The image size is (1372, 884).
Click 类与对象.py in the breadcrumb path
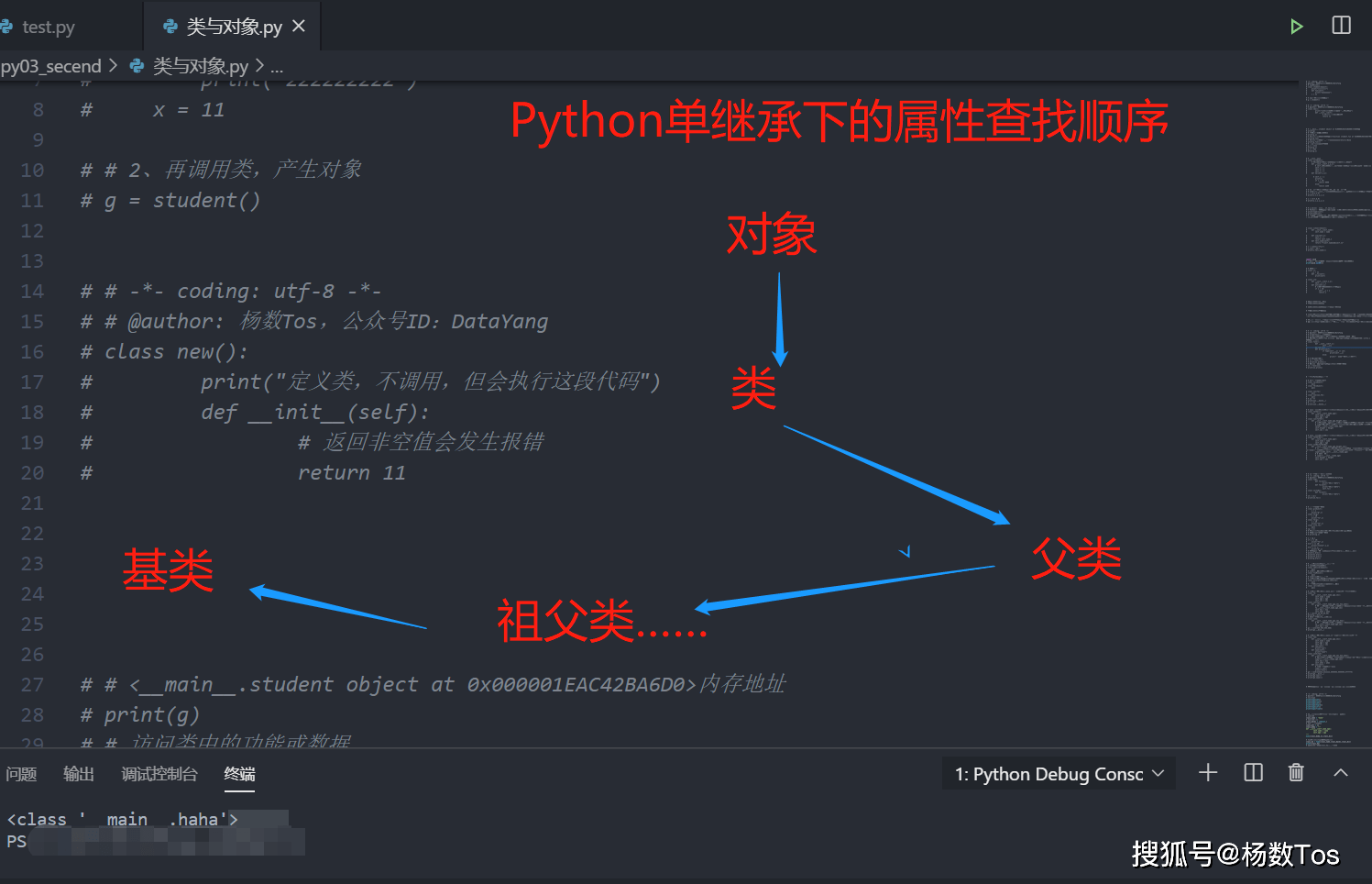click(201, 66)
